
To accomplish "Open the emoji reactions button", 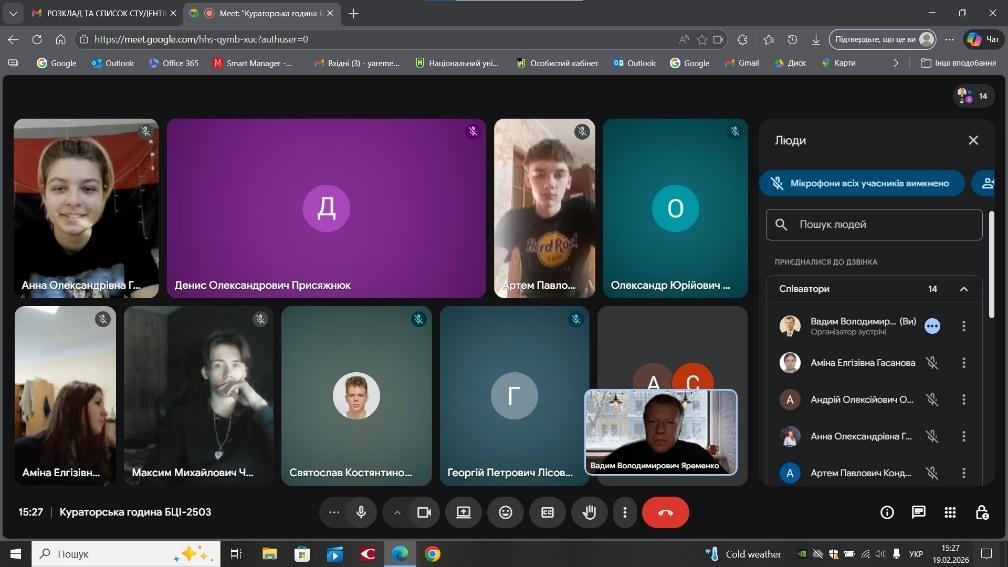I will coord(506,512).
